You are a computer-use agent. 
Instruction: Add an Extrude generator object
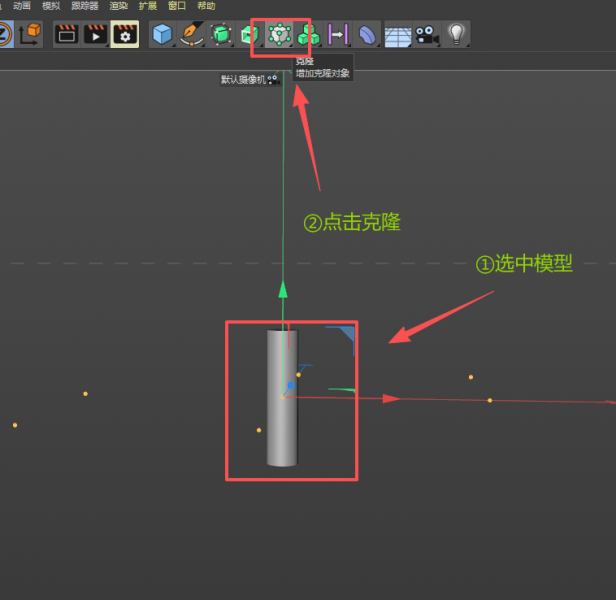click(250, 34)
